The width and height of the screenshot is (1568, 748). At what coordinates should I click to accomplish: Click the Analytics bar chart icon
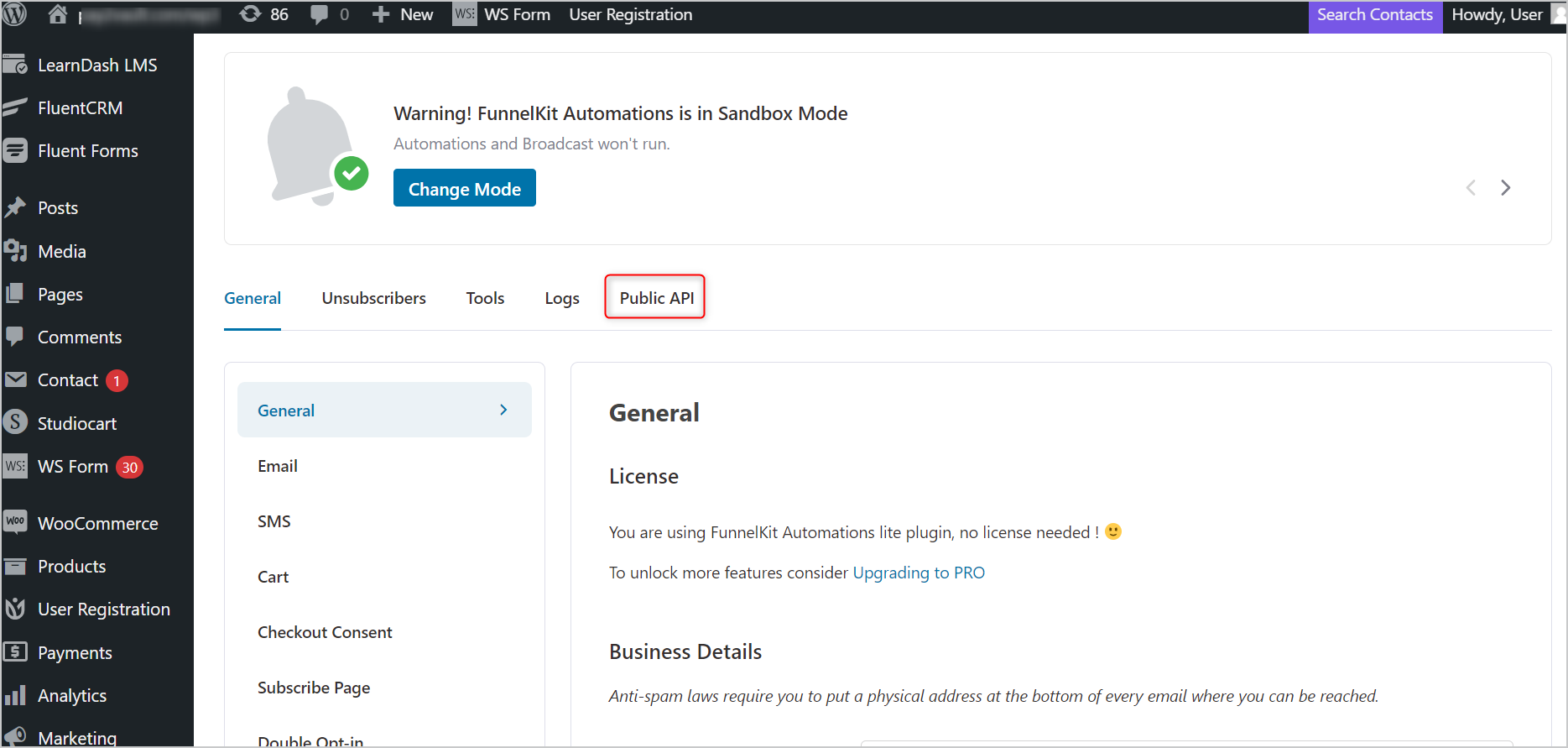click(x=15, y=695)
